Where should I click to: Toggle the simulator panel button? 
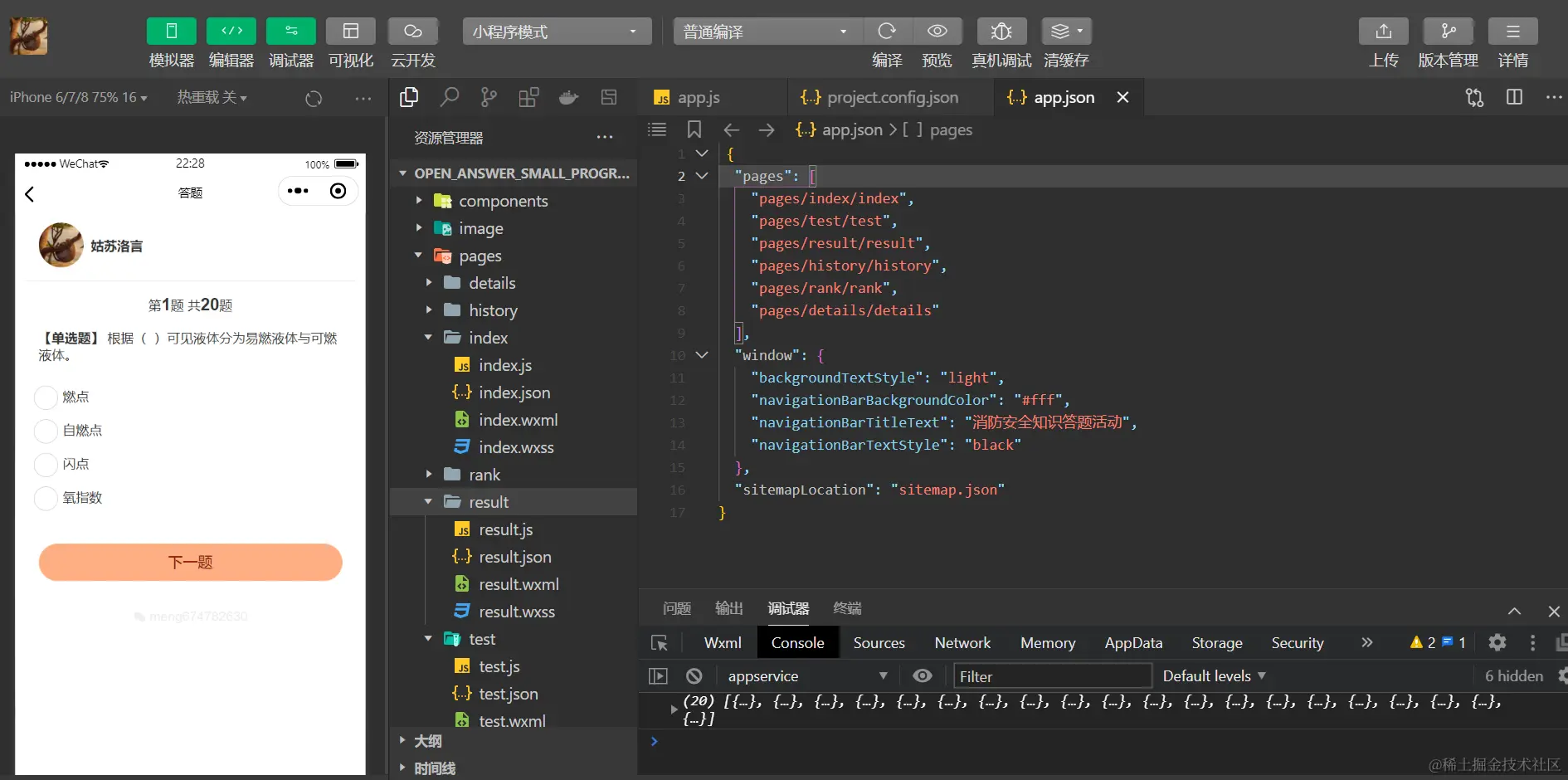tap(172, 32)
